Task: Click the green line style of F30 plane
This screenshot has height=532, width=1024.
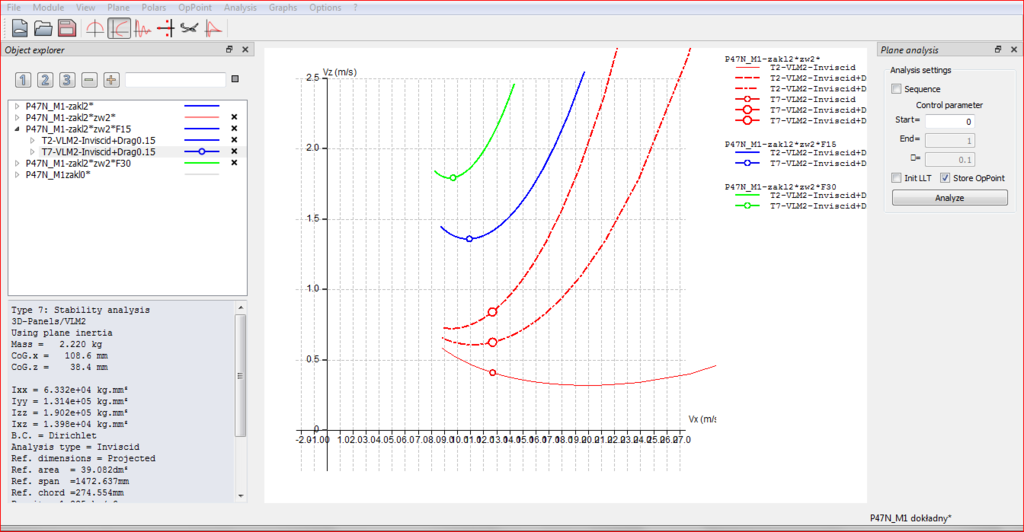Action: [201, 163]
